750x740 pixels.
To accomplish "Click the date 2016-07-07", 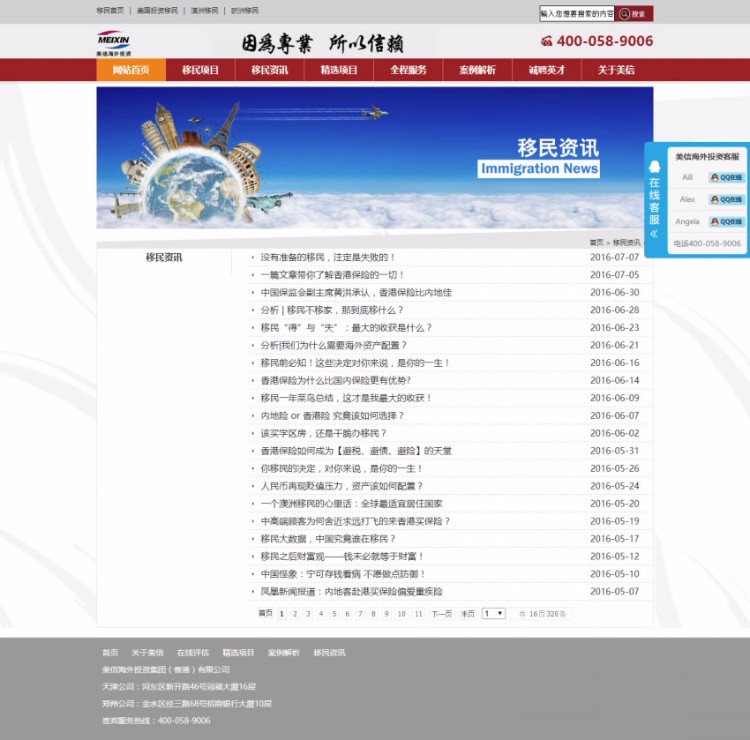I will 615,257.
